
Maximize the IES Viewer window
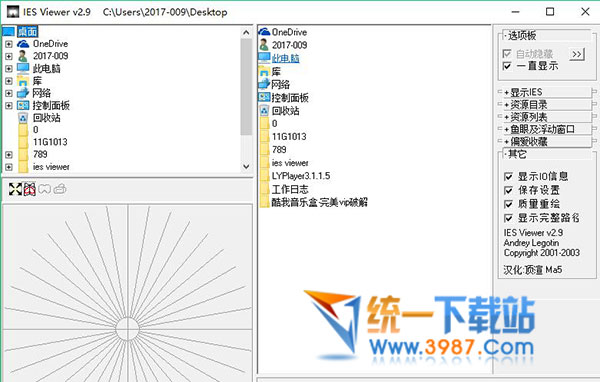point(550,12)
